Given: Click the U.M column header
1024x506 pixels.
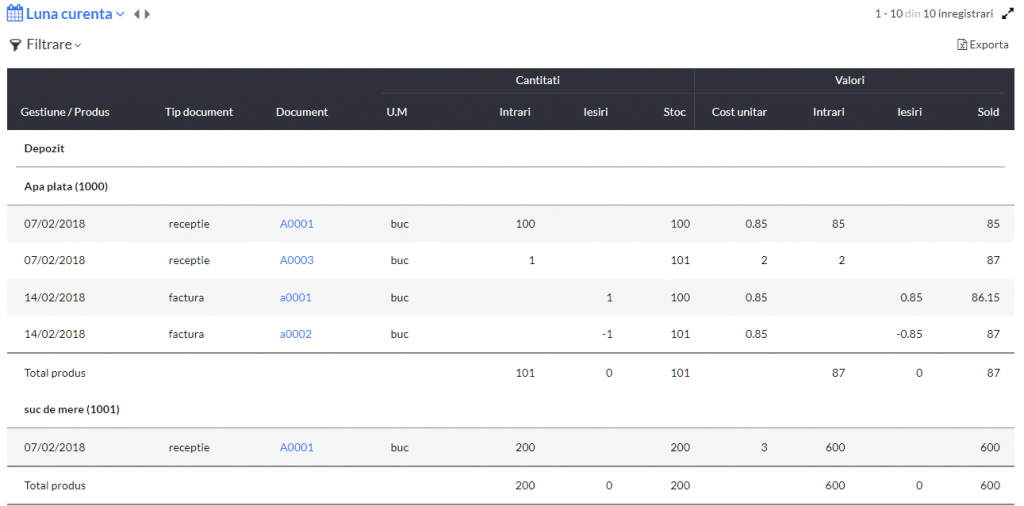Looking at the screenshot, I should (x=396, y=112).
